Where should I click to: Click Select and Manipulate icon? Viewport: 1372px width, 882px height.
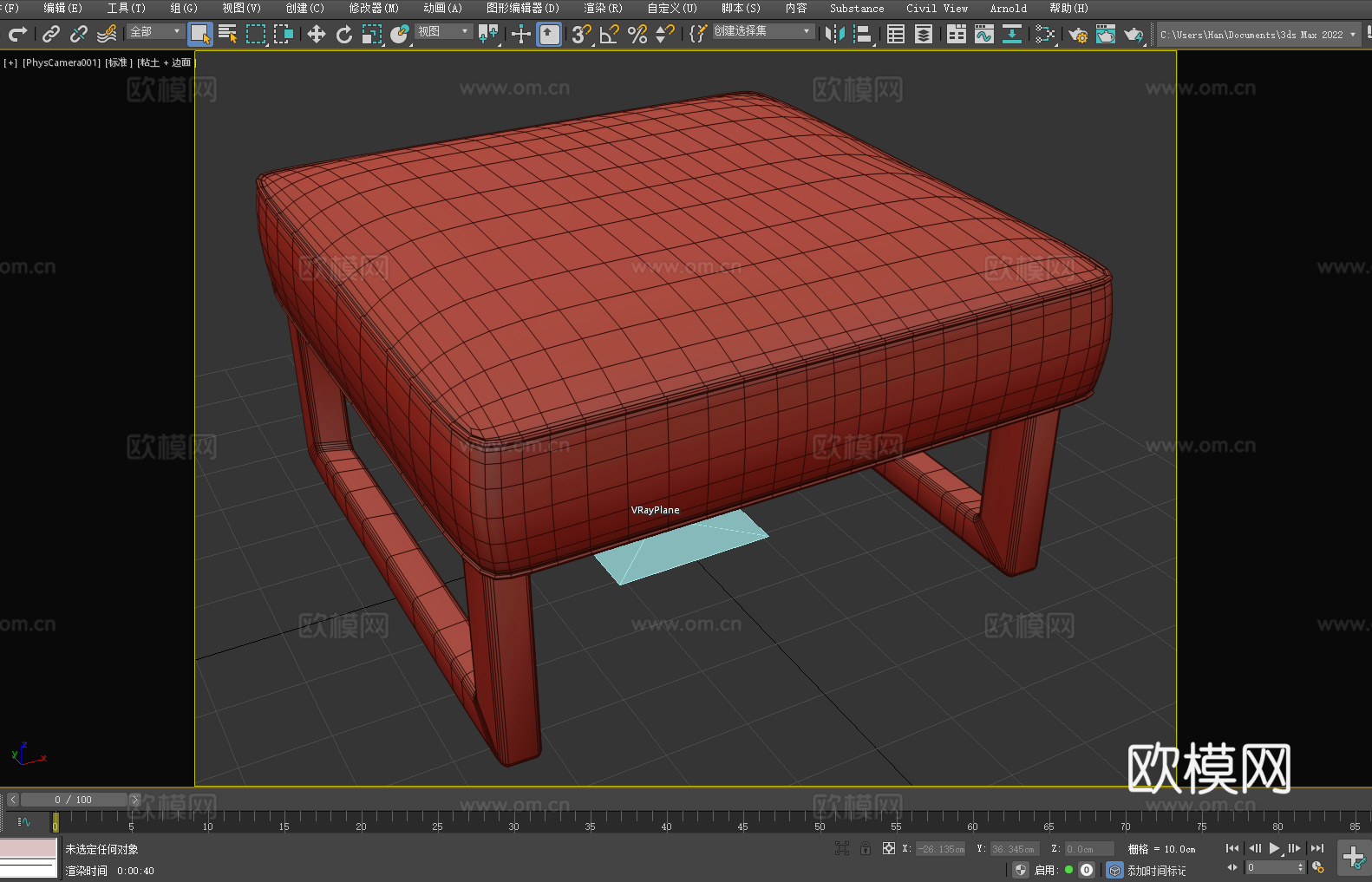[521, 34]
